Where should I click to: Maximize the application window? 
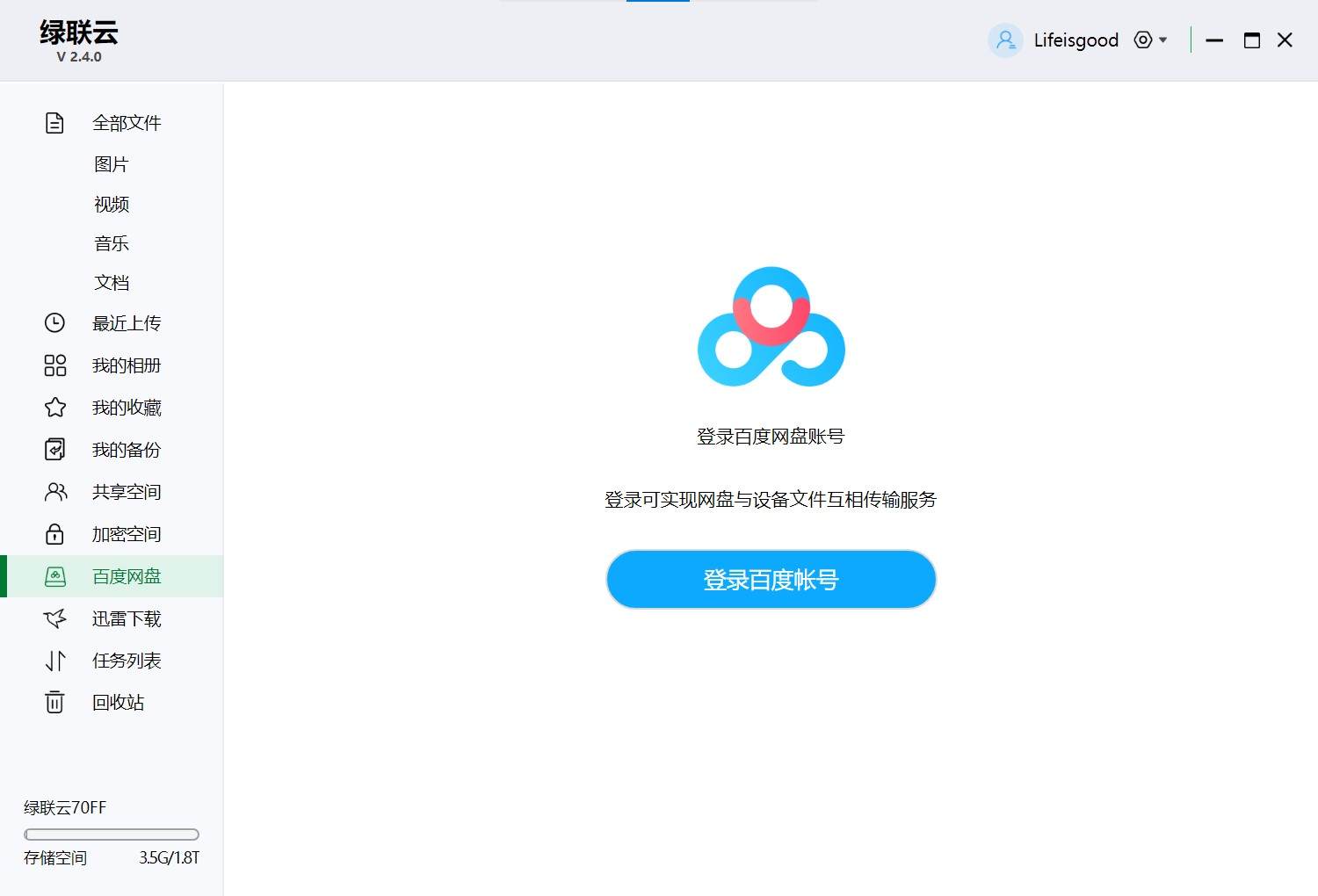pos(1252,40)
